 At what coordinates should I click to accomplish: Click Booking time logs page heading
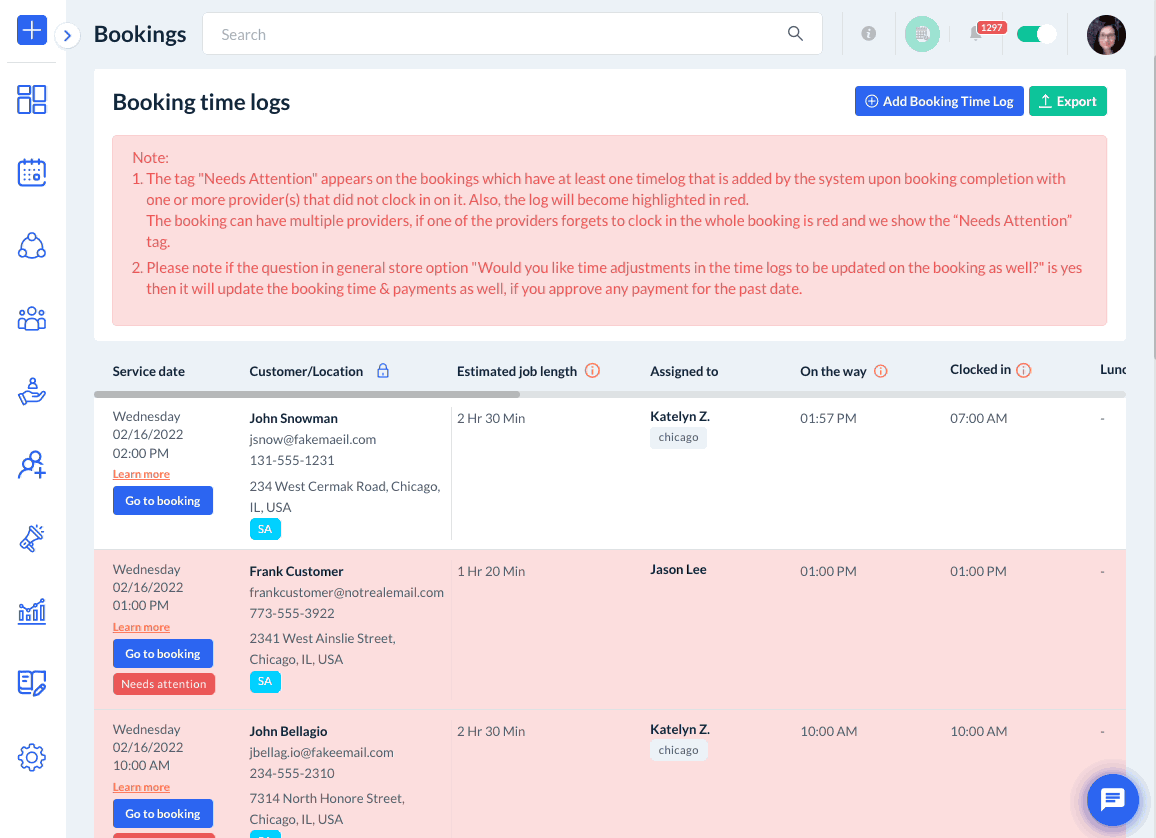coord(201,102)
